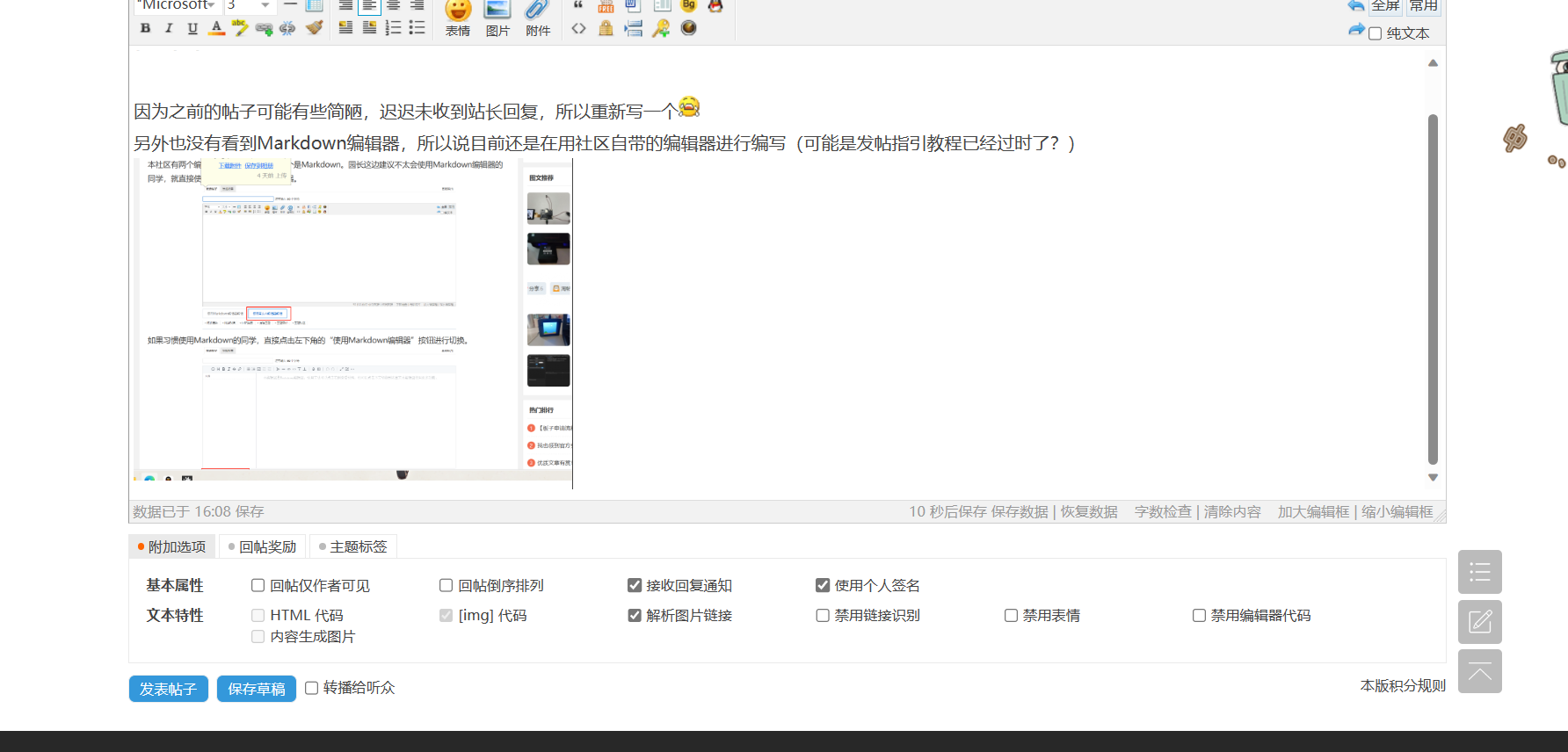Enable 禁用链接识别 checkbox
The image size is (1568, 752).
tap(823, 615)
